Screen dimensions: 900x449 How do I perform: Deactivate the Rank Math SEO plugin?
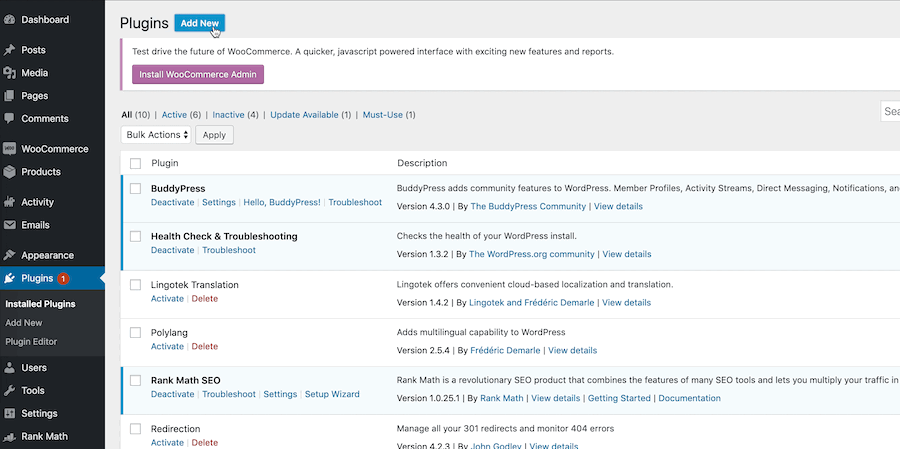(x=172, y=394)
